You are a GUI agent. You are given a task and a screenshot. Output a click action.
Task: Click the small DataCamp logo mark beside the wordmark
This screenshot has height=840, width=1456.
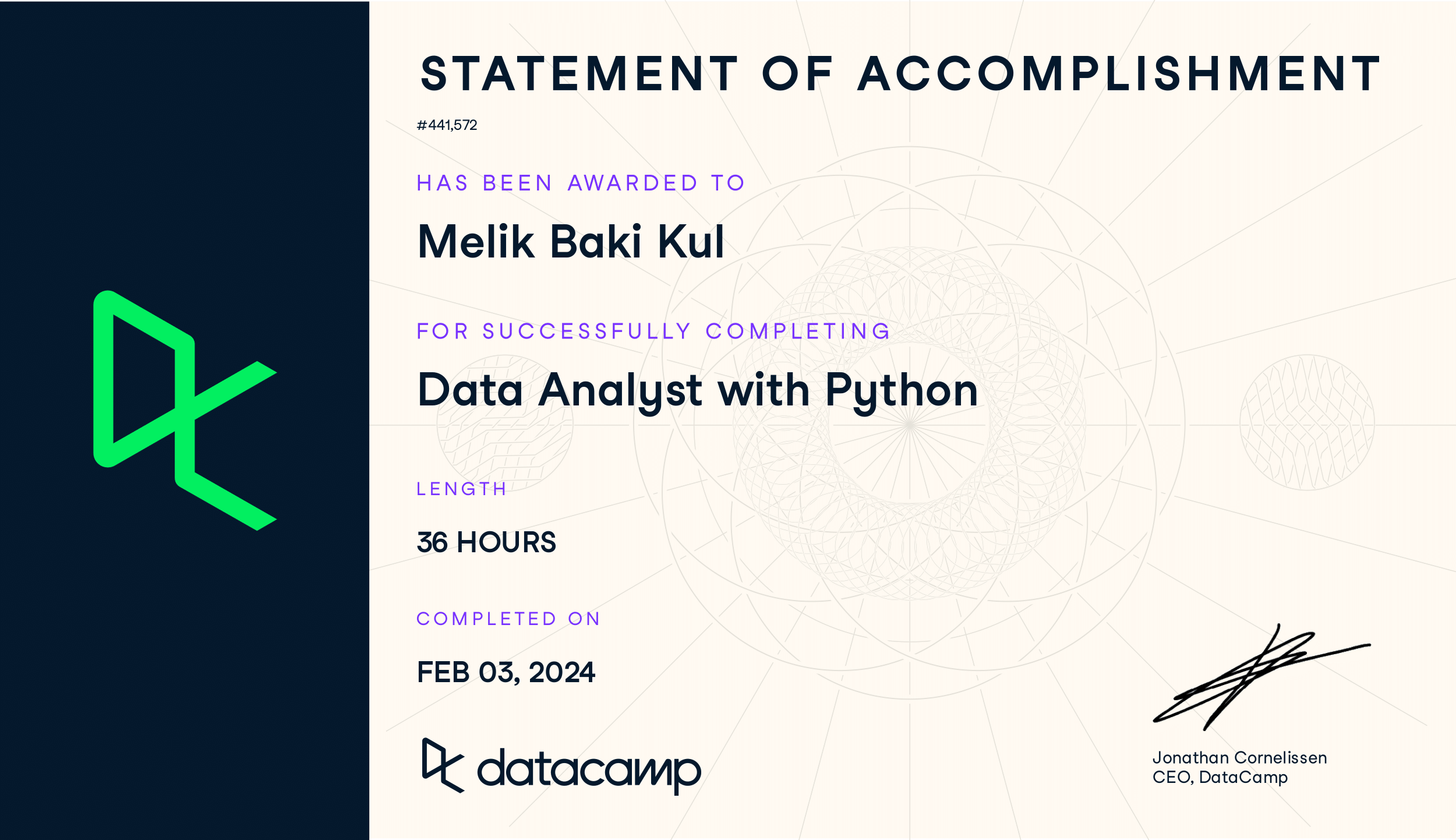(x=443, y=765)
